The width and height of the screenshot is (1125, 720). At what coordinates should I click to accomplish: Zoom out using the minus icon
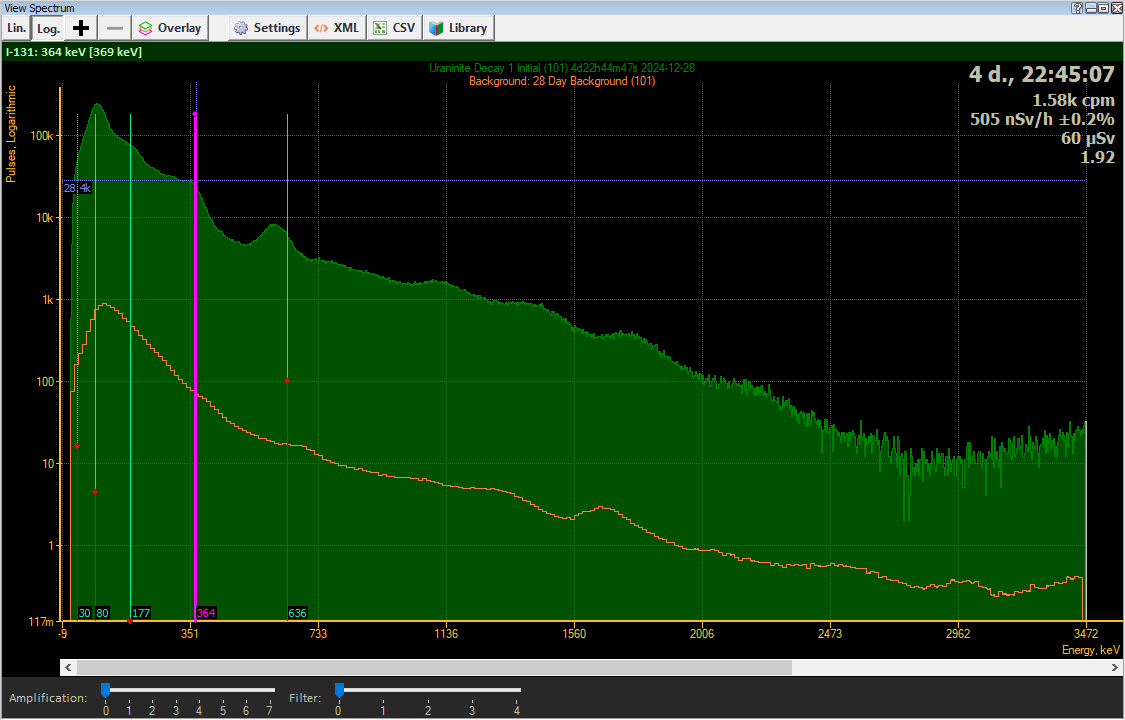click(x=115, y=28)
